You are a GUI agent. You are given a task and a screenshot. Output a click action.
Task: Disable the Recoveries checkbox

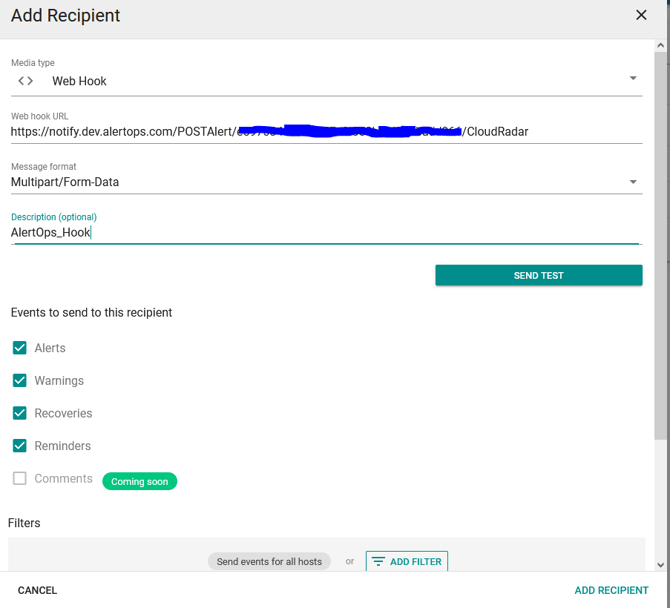[x=20, y=413]
